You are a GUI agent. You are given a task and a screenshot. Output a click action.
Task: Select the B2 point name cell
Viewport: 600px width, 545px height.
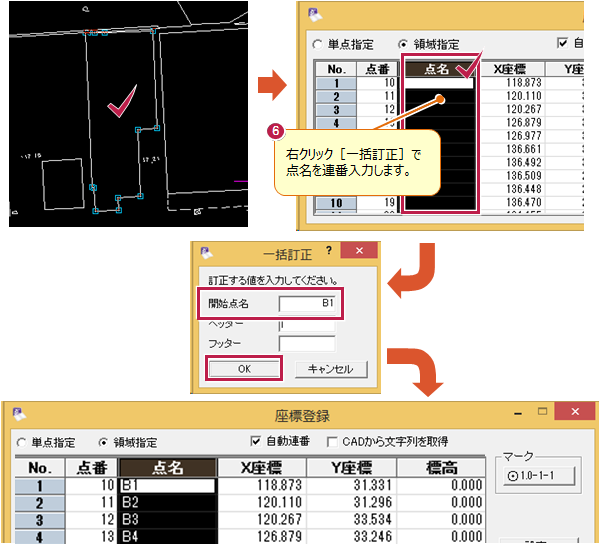click(x=168, y=502)
